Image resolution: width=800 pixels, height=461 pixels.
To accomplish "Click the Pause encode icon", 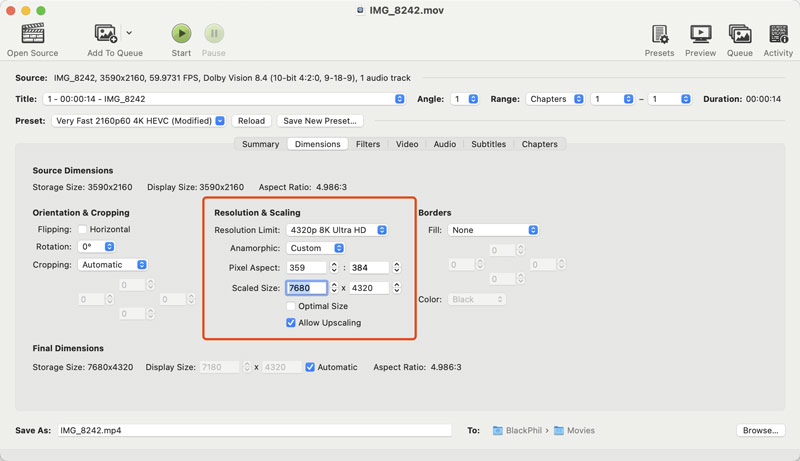I will coord(213,34).
